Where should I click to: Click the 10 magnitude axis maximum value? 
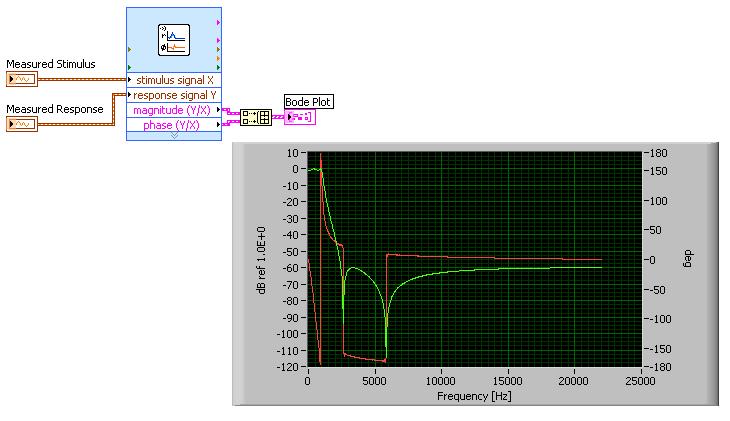294,153
